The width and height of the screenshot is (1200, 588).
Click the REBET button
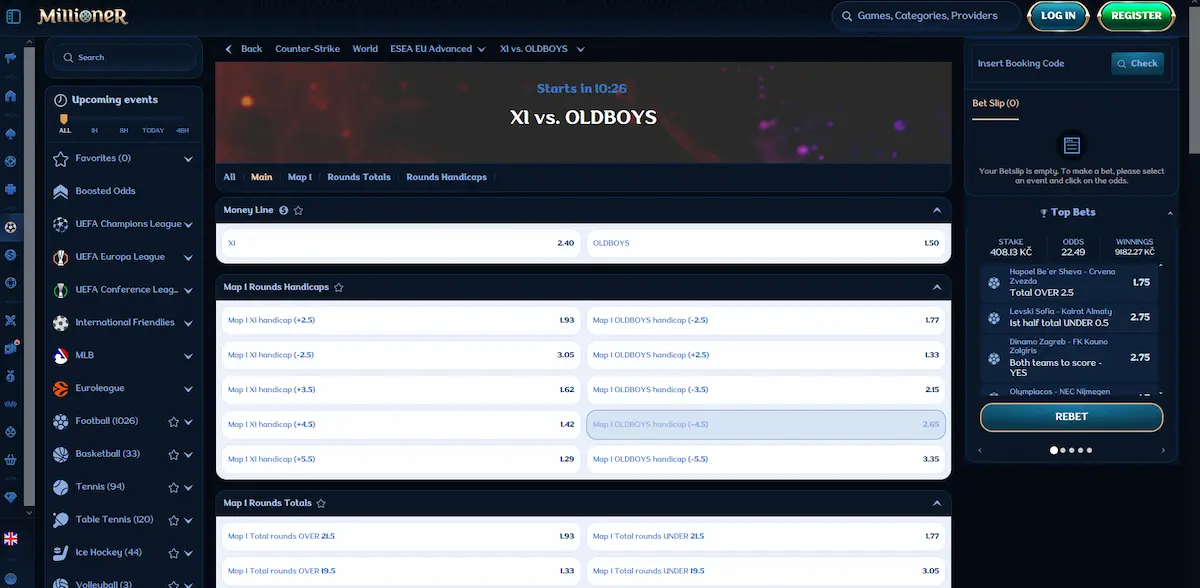tap(1071, 417)
